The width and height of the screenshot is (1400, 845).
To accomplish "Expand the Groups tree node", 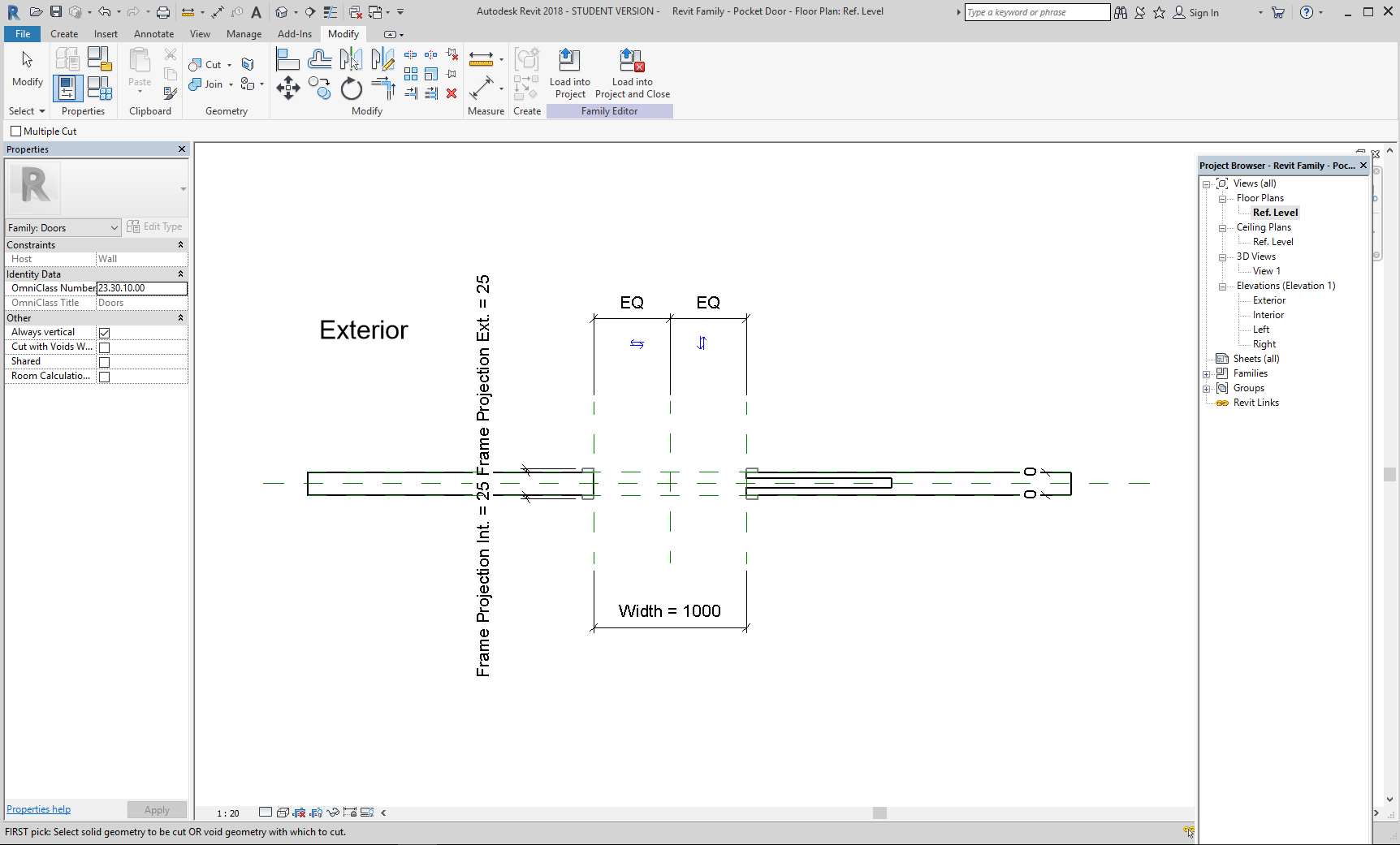I will coord(1206,389).
